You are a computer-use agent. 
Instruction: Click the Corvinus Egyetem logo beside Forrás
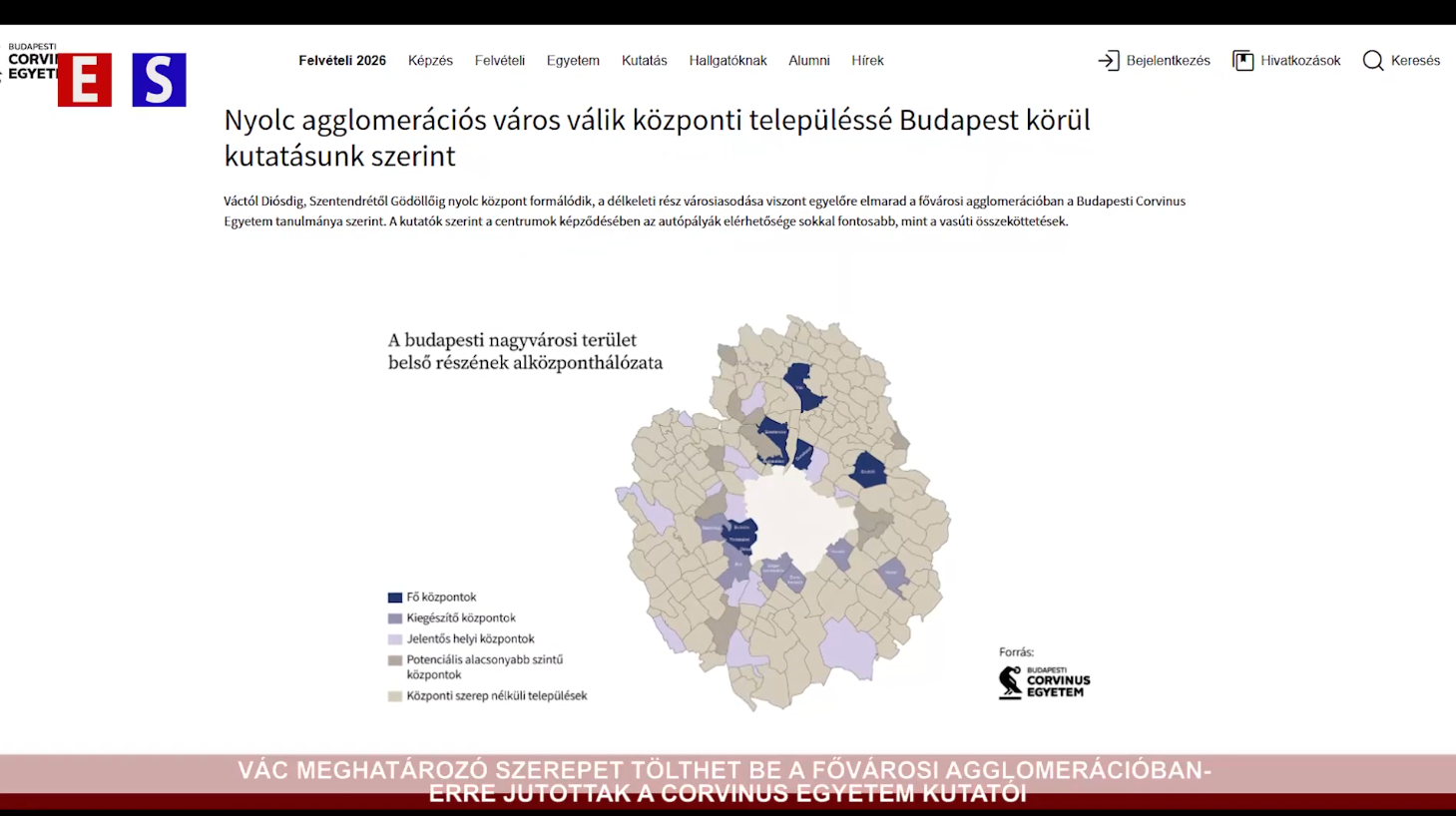coord(1044,682)
